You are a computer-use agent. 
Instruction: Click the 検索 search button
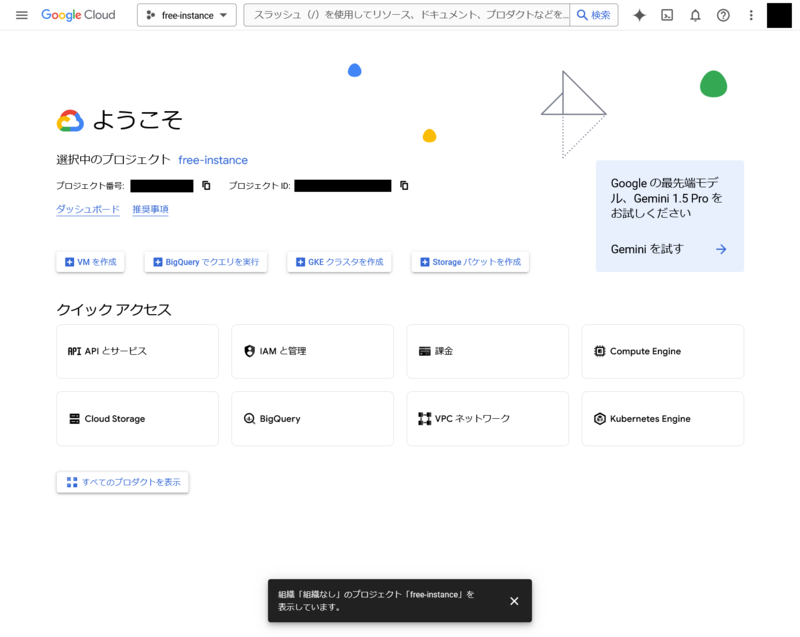594,15
